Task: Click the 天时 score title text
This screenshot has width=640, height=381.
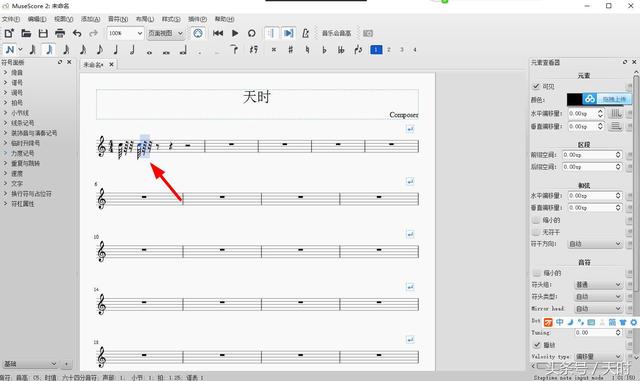Action: click(257, 97)
